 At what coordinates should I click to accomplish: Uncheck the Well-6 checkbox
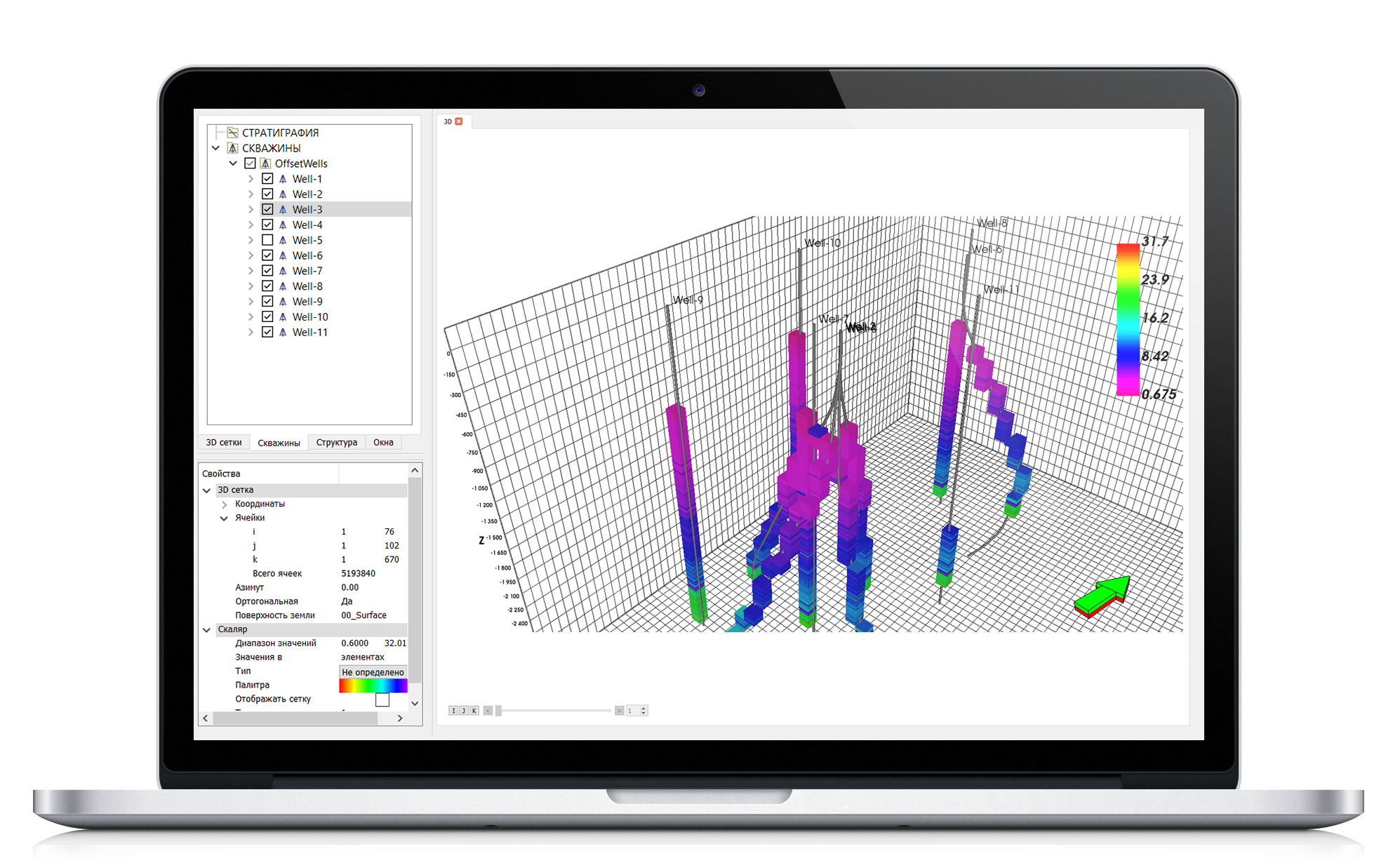tap(267, 256)
